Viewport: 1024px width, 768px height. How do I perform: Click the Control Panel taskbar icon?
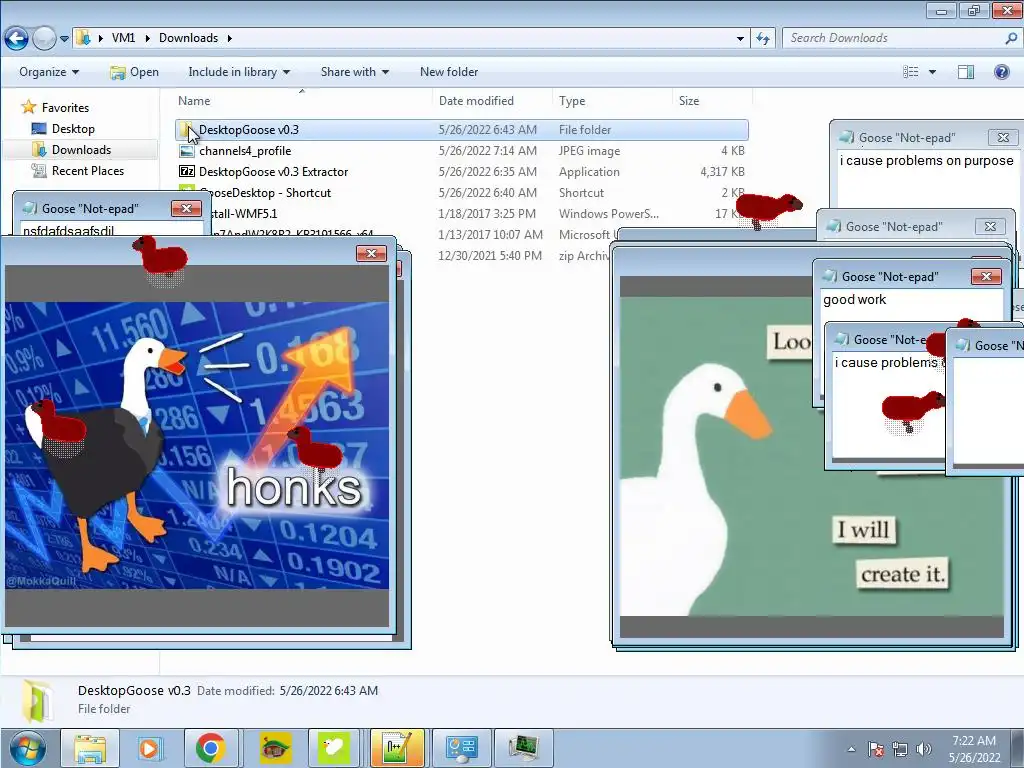click(461, 748)
